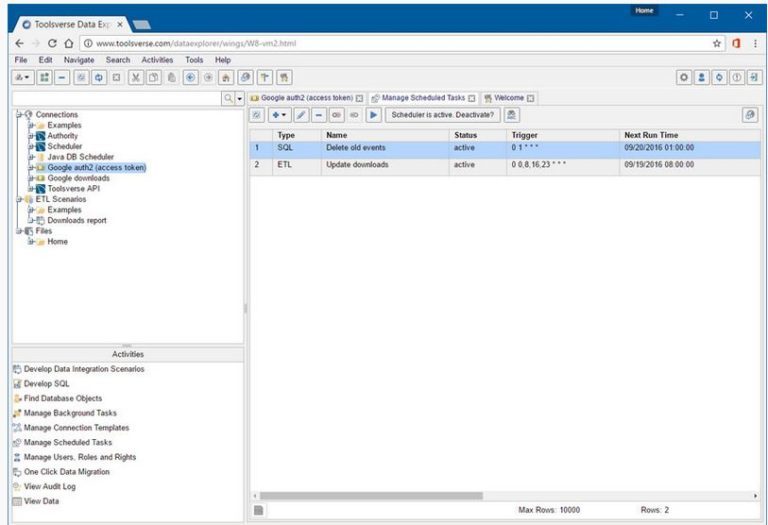Open the first toolbar dropdown button

tap(23, 77)
